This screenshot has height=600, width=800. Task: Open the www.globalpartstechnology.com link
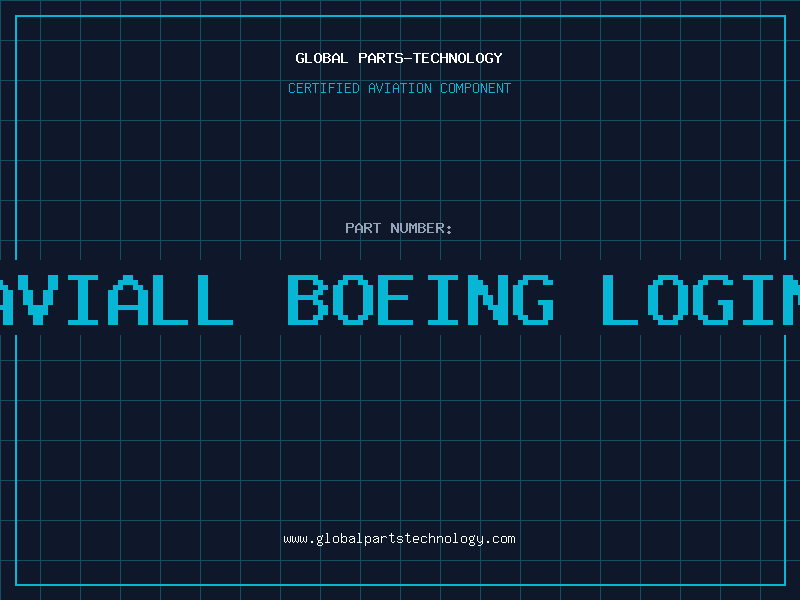point(399,539)
